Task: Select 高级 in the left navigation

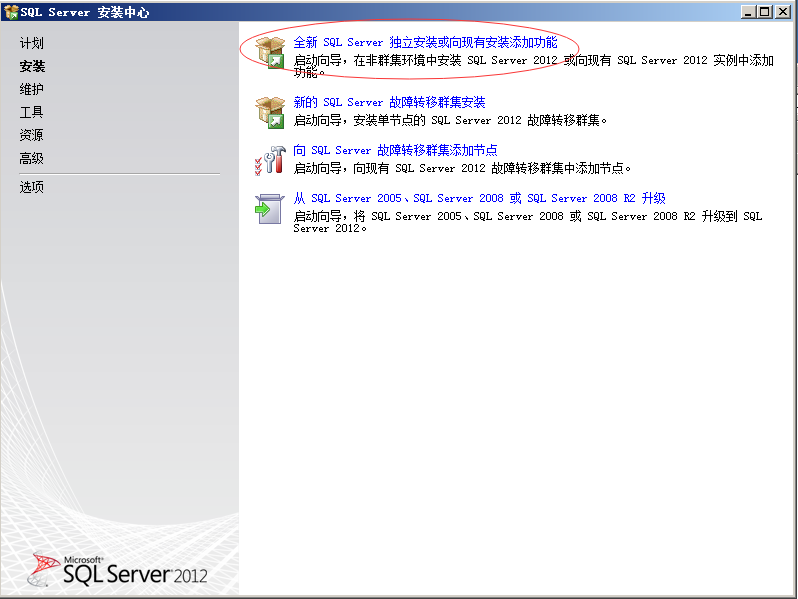Action: click(32, 158)
